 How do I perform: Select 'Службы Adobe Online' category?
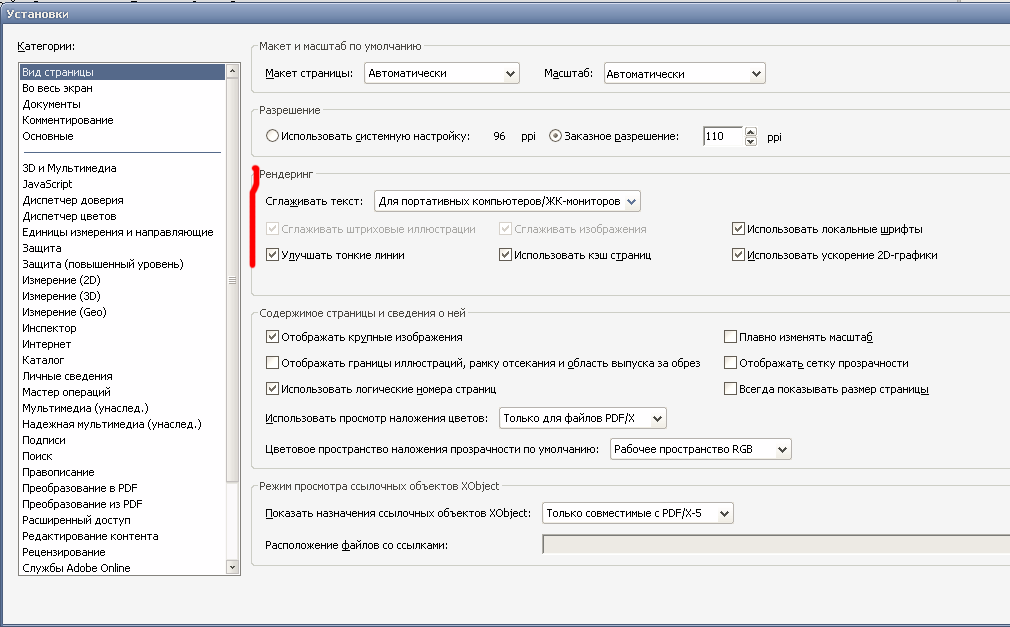coord(76,568)
